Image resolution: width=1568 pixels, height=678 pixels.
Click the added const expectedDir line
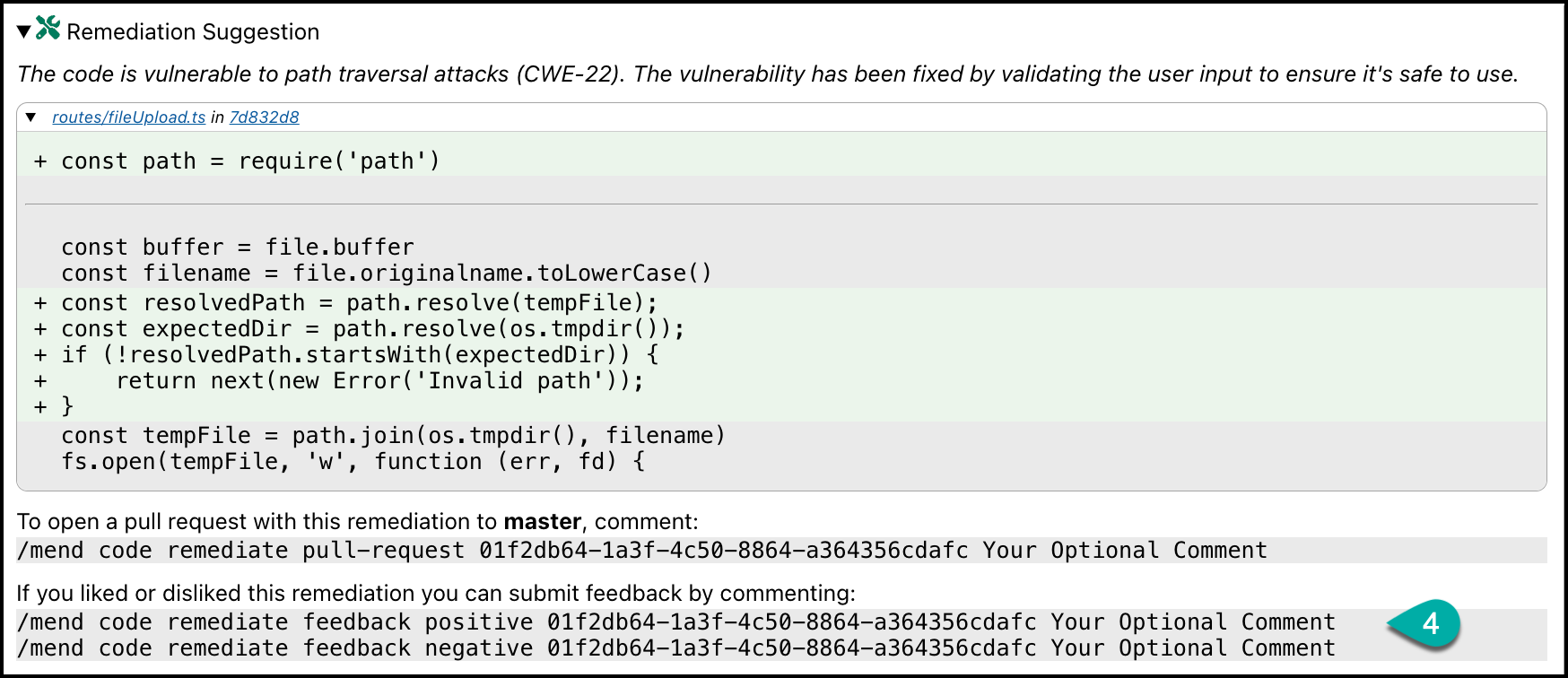(372, 329)
